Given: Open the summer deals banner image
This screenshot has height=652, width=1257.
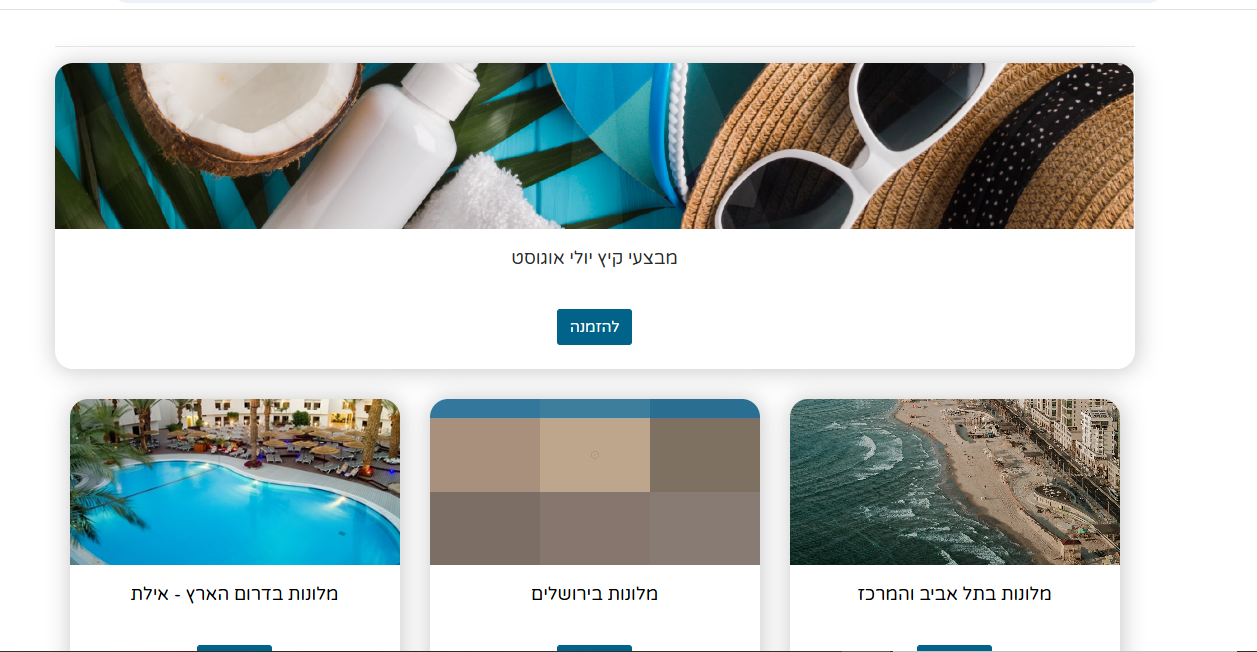Looking at the screenshot, I should (594, 146).
